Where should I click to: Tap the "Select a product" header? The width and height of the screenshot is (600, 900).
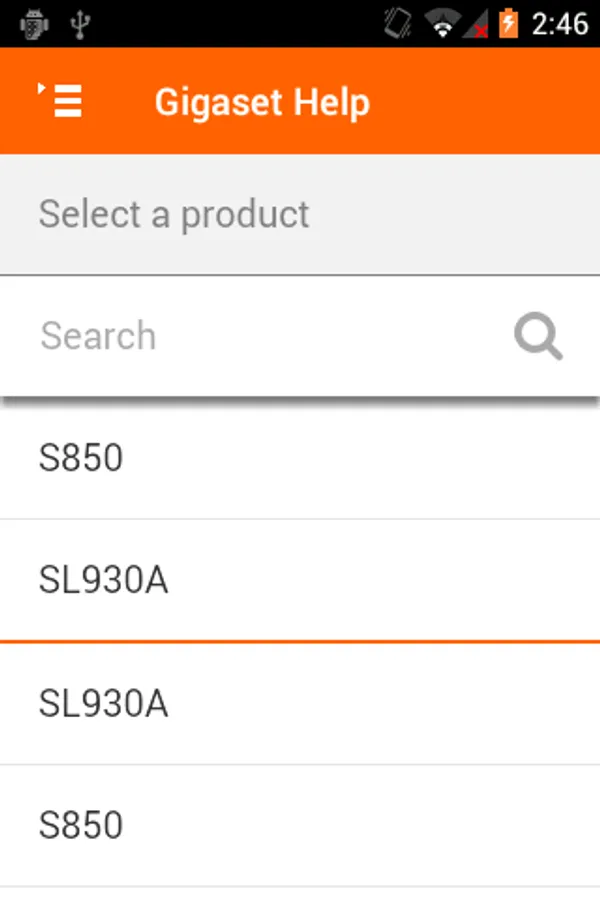click(x=174, y=214)
